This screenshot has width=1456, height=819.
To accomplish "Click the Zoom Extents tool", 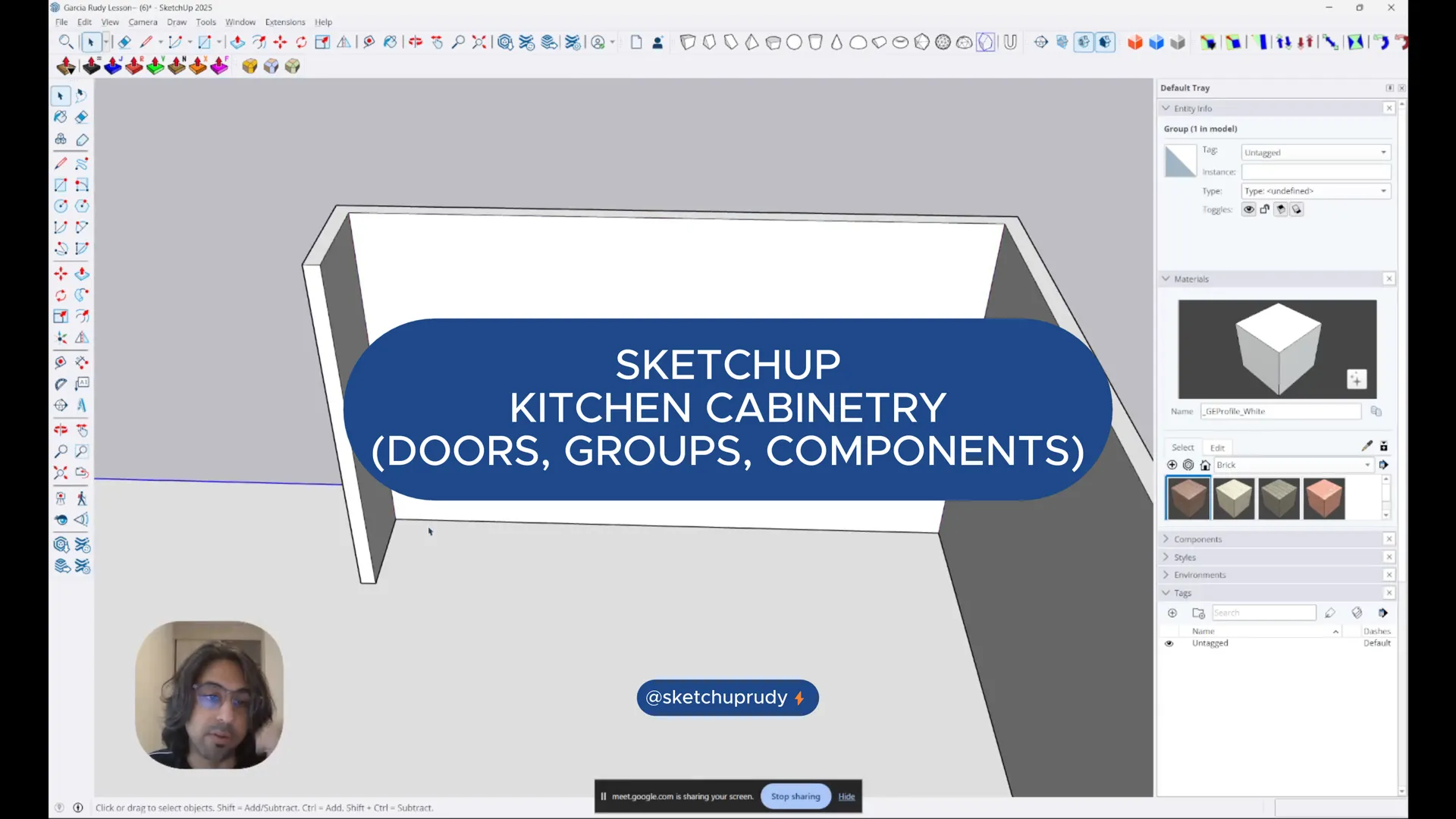I will click(x=61, y=473).
